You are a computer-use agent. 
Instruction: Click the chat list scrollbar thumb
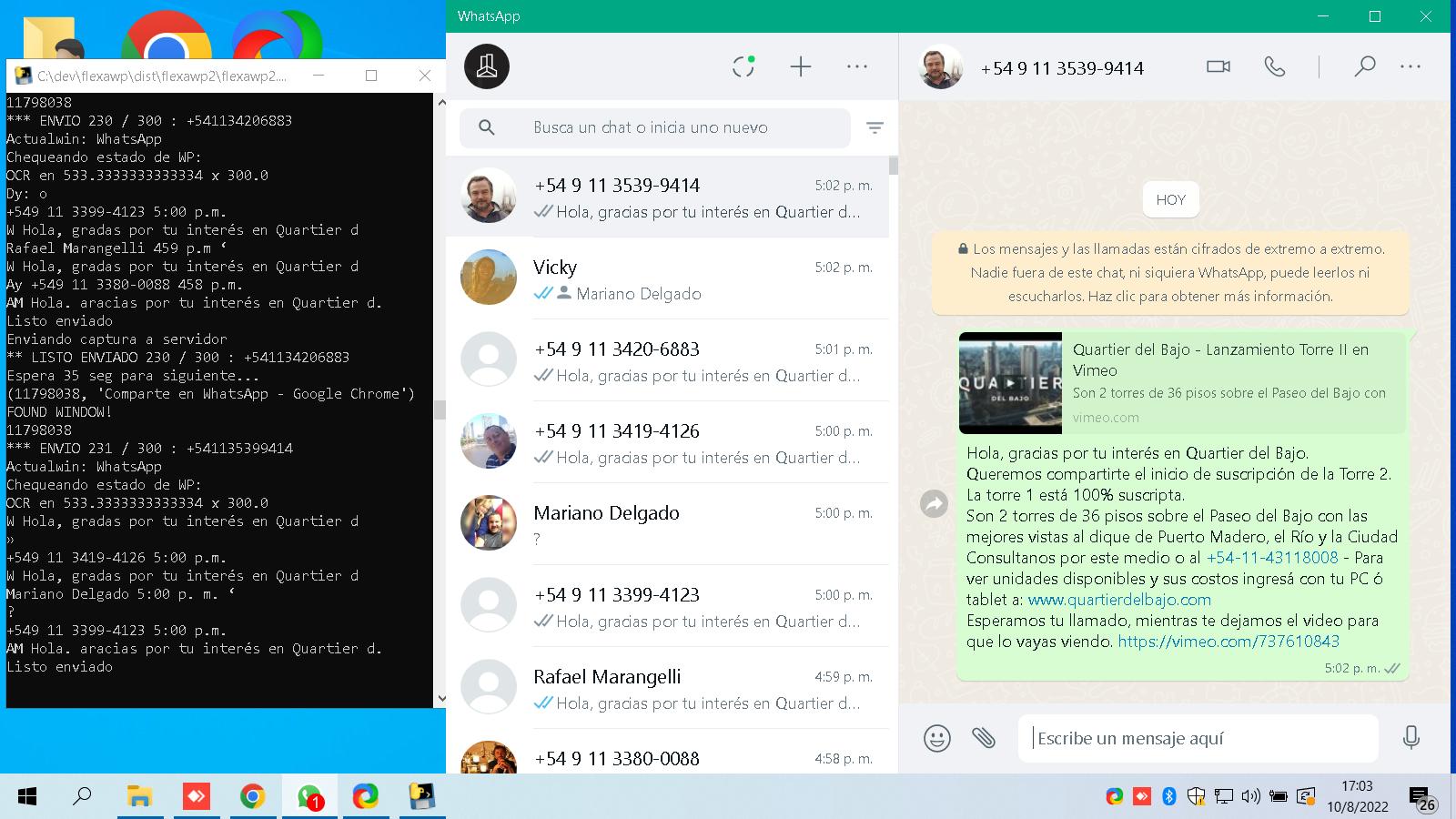pos(894,166)
